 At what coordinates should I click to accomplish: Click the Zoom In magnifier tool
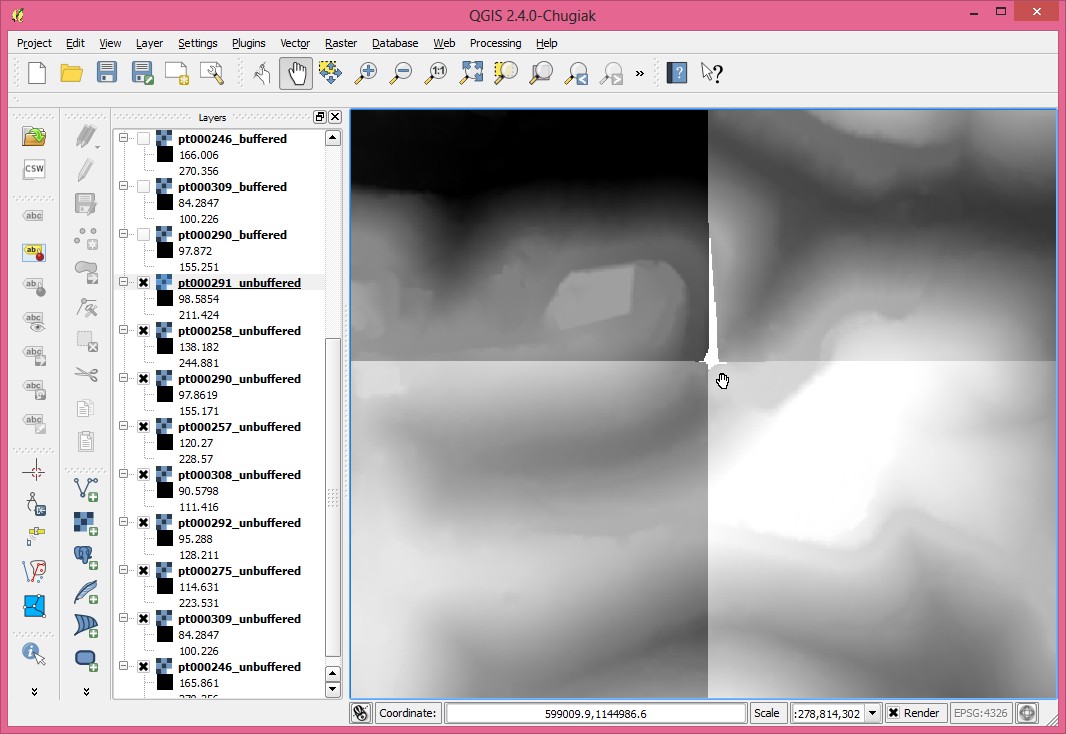(x=367, y=73)
